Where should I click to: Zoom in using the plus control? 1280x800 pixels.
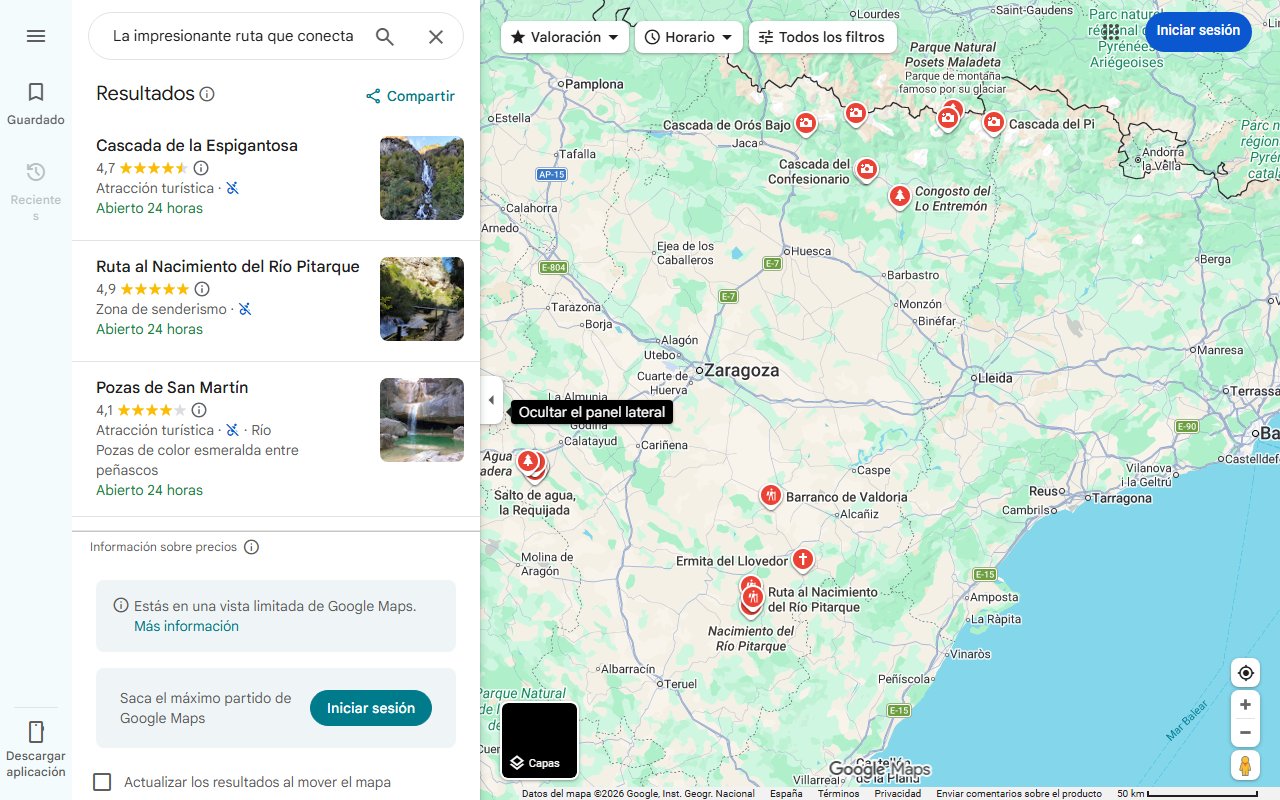pyautogui.click(x=1245, y=704)
